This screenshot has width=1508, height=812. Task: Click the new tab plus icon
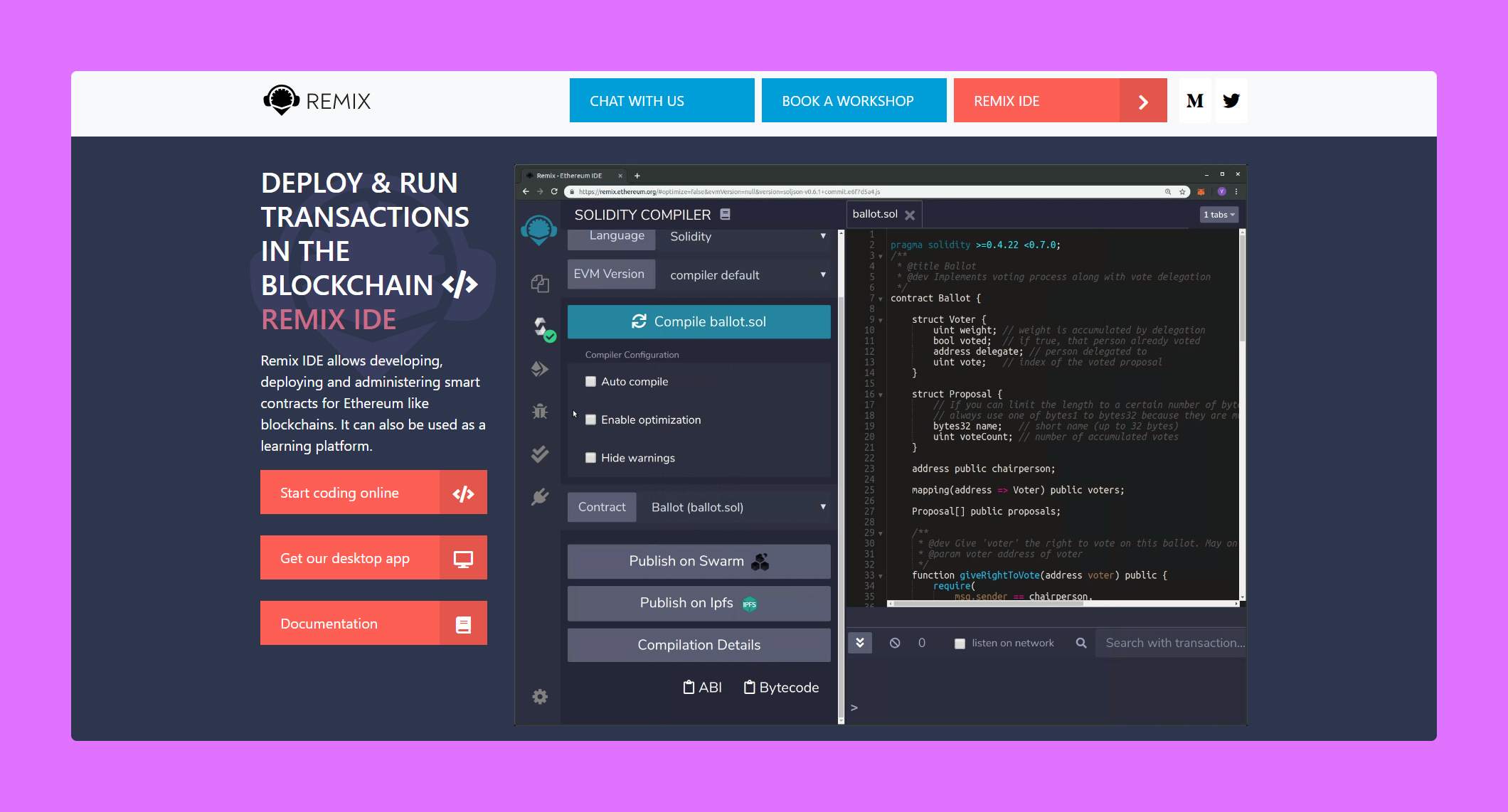click(637, 176)
